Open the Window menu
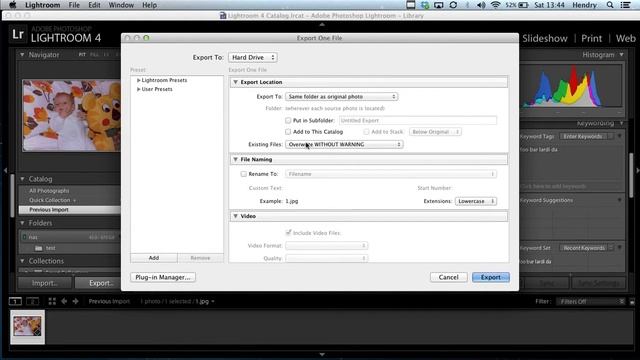640x360 pixels. pyautogui.click(x=121, y=5)
